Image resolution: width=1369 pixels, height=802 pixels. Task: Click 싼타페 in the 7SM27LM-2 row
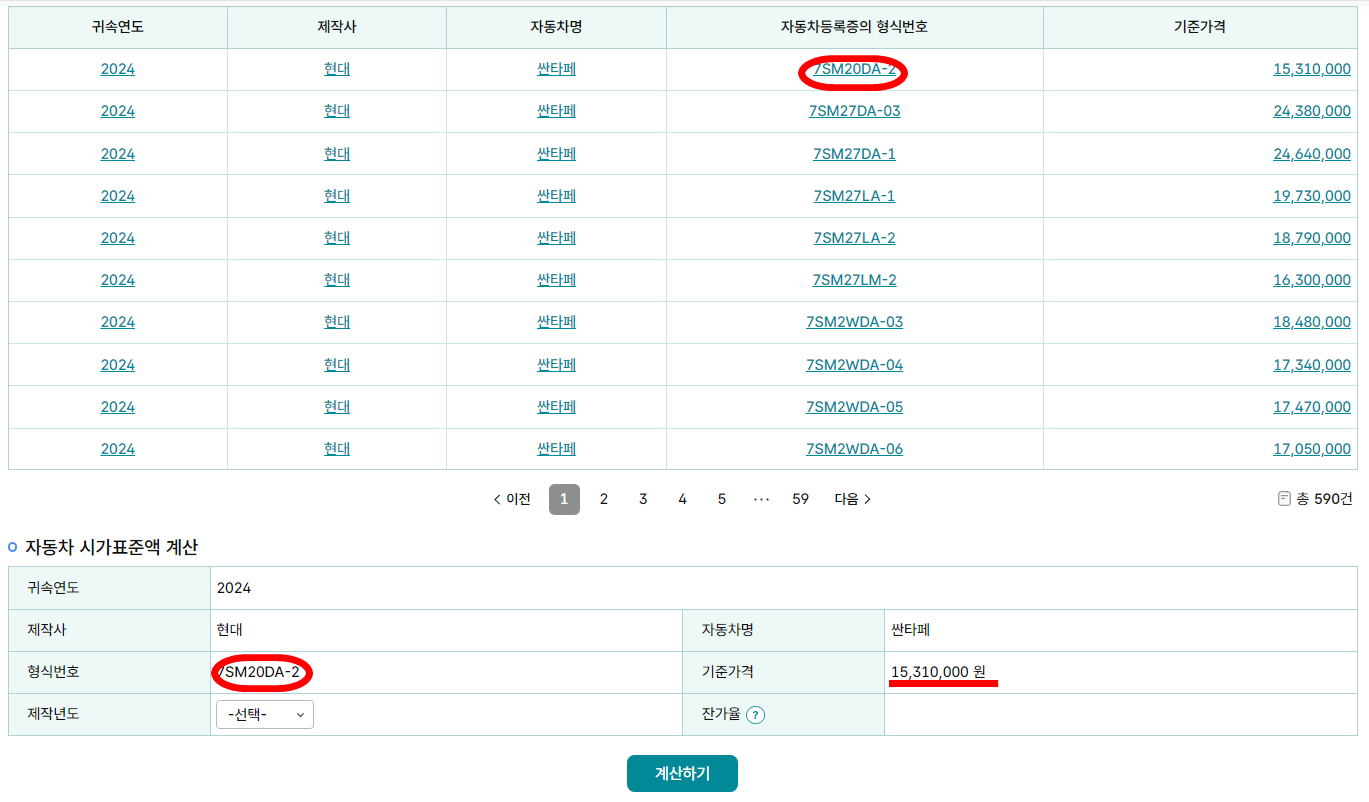click(x=556, y=280)
